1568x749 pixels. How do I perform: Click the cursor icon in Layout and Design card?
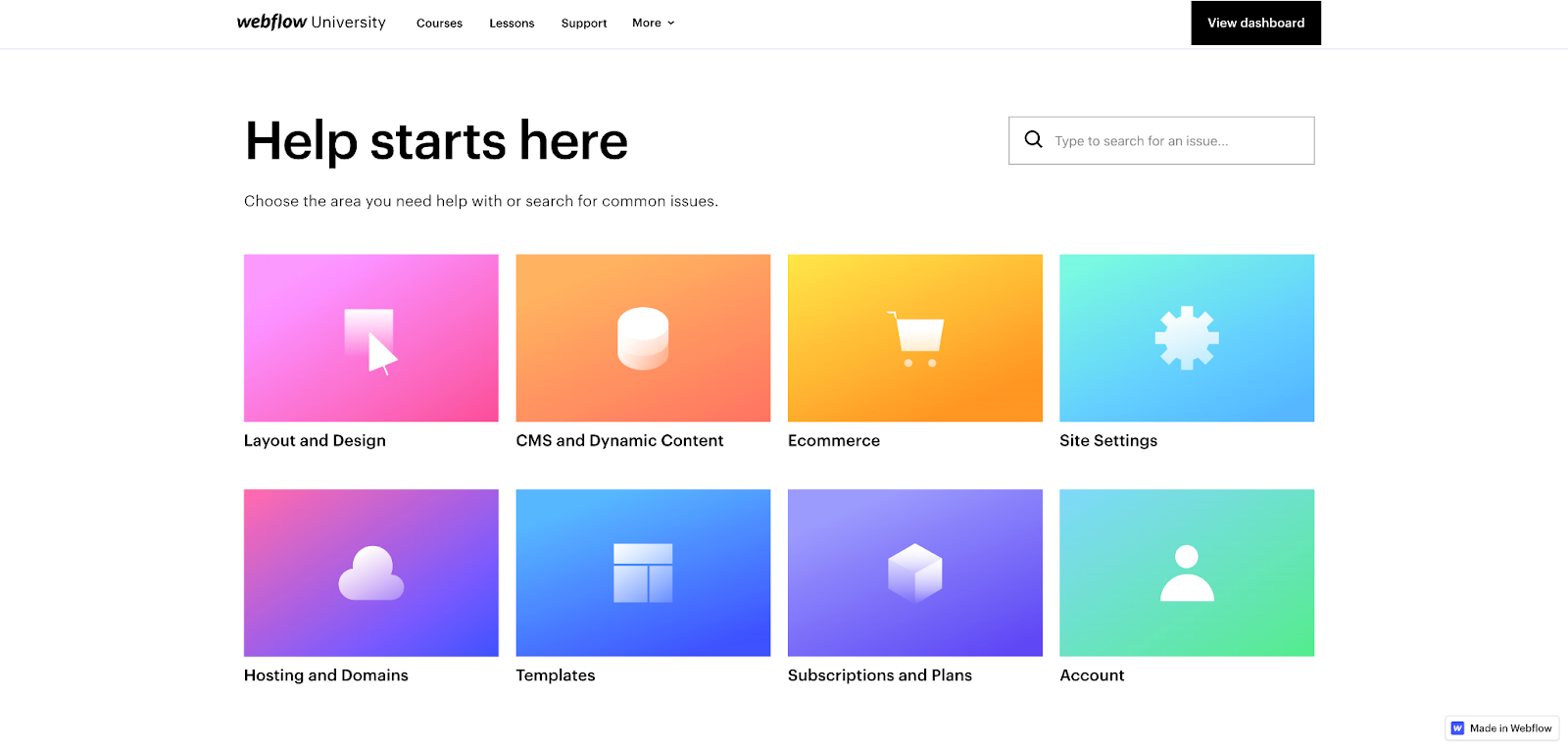pos(371,341)
